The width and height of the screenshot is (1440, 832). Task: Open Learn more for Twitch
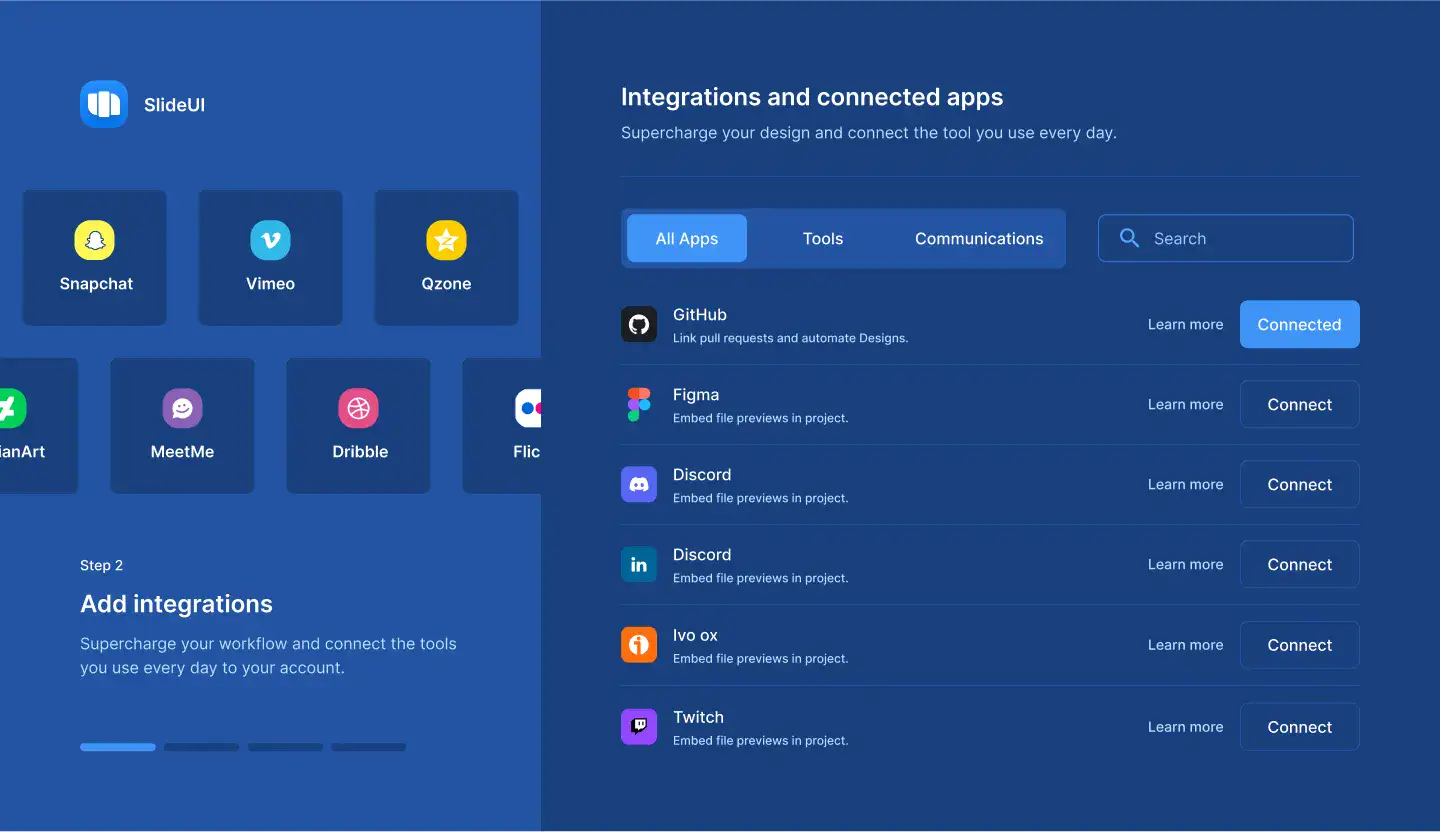click(1185, 727)
